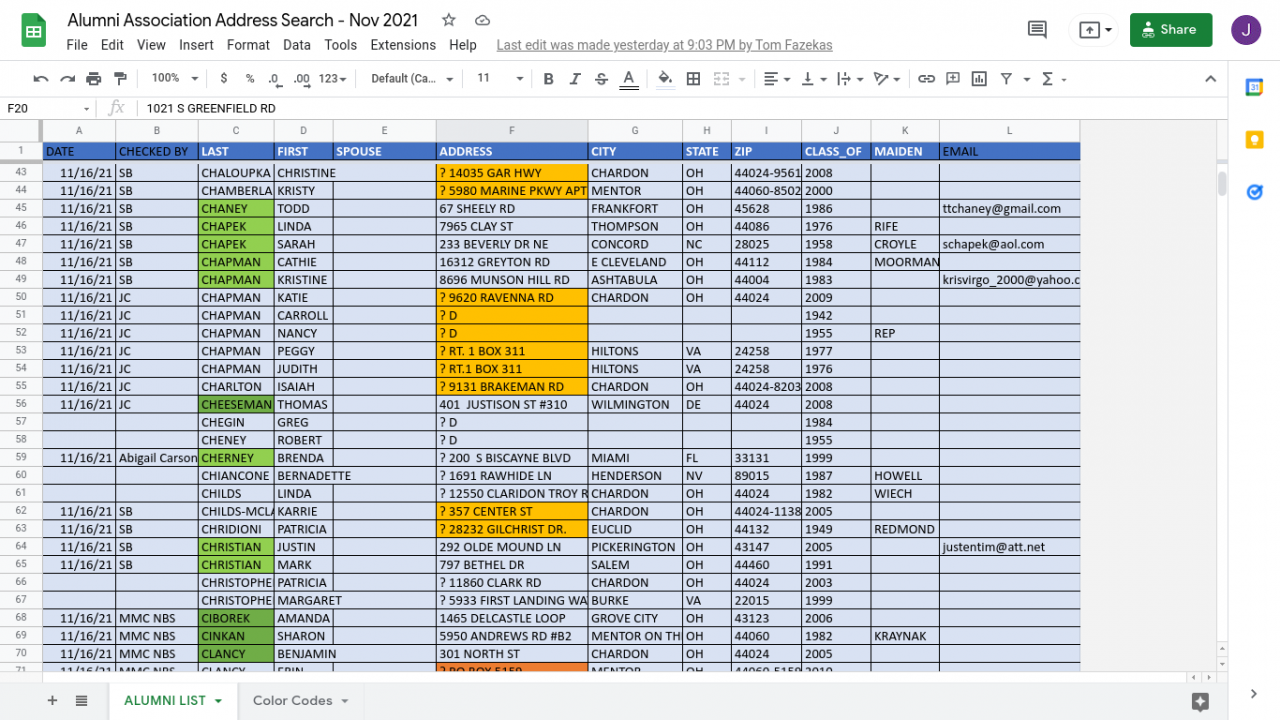Open Google Tasks in the side panel

(x=1254, y=192)
